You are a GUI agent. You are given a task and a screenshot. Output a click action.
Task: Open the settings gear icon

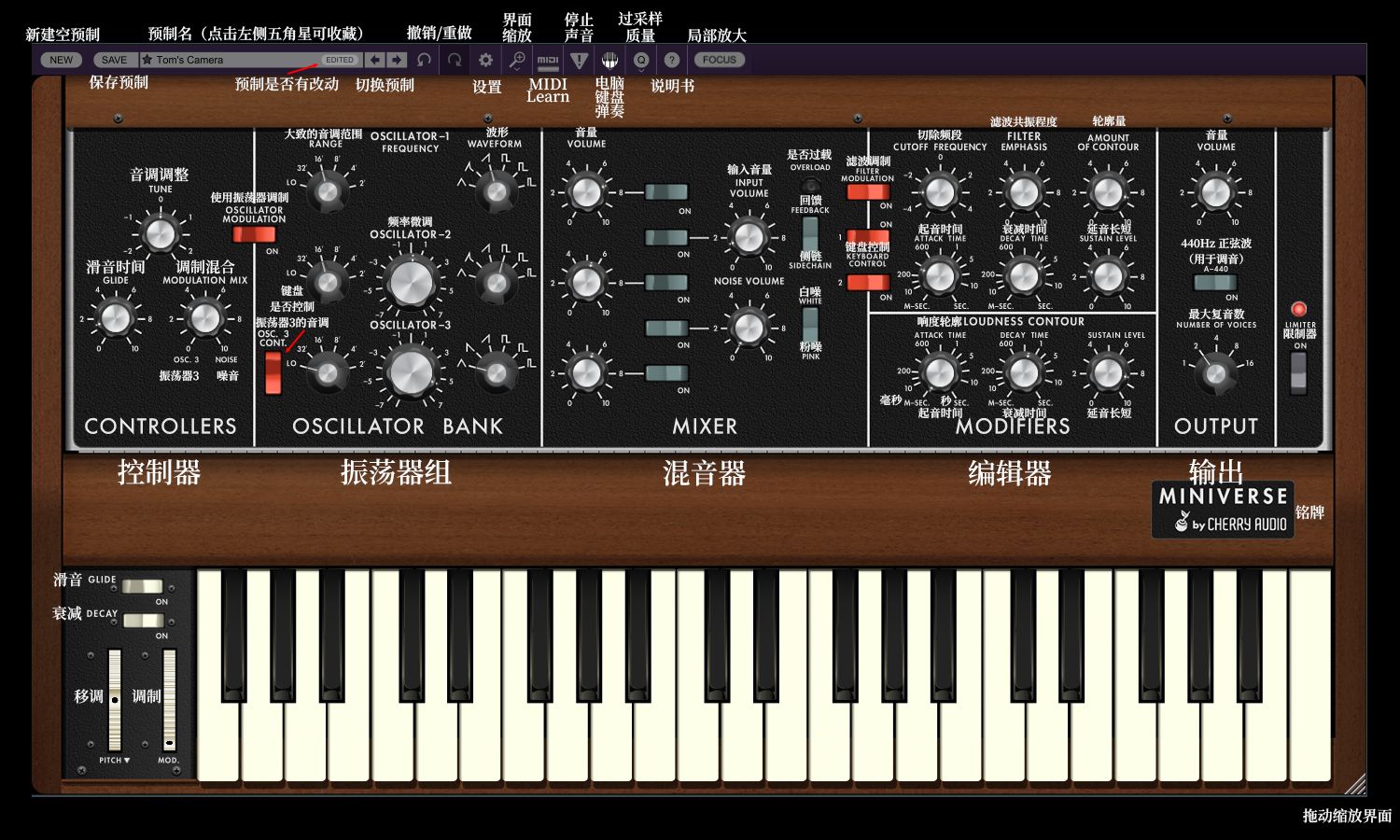pos(485,60)
